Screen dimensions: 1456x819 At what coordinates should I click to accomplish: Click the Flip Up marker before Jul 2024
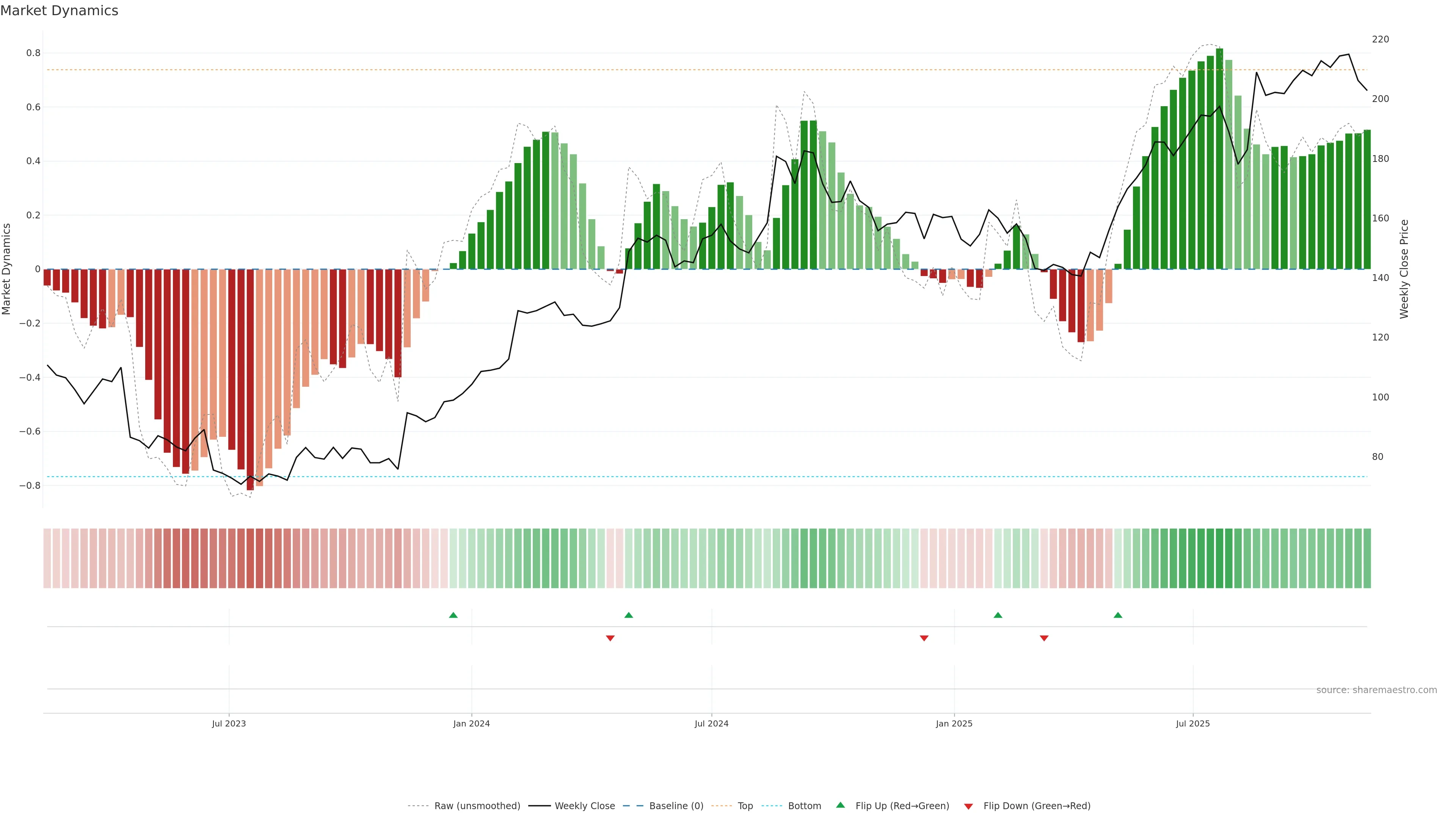coord(629,615)
